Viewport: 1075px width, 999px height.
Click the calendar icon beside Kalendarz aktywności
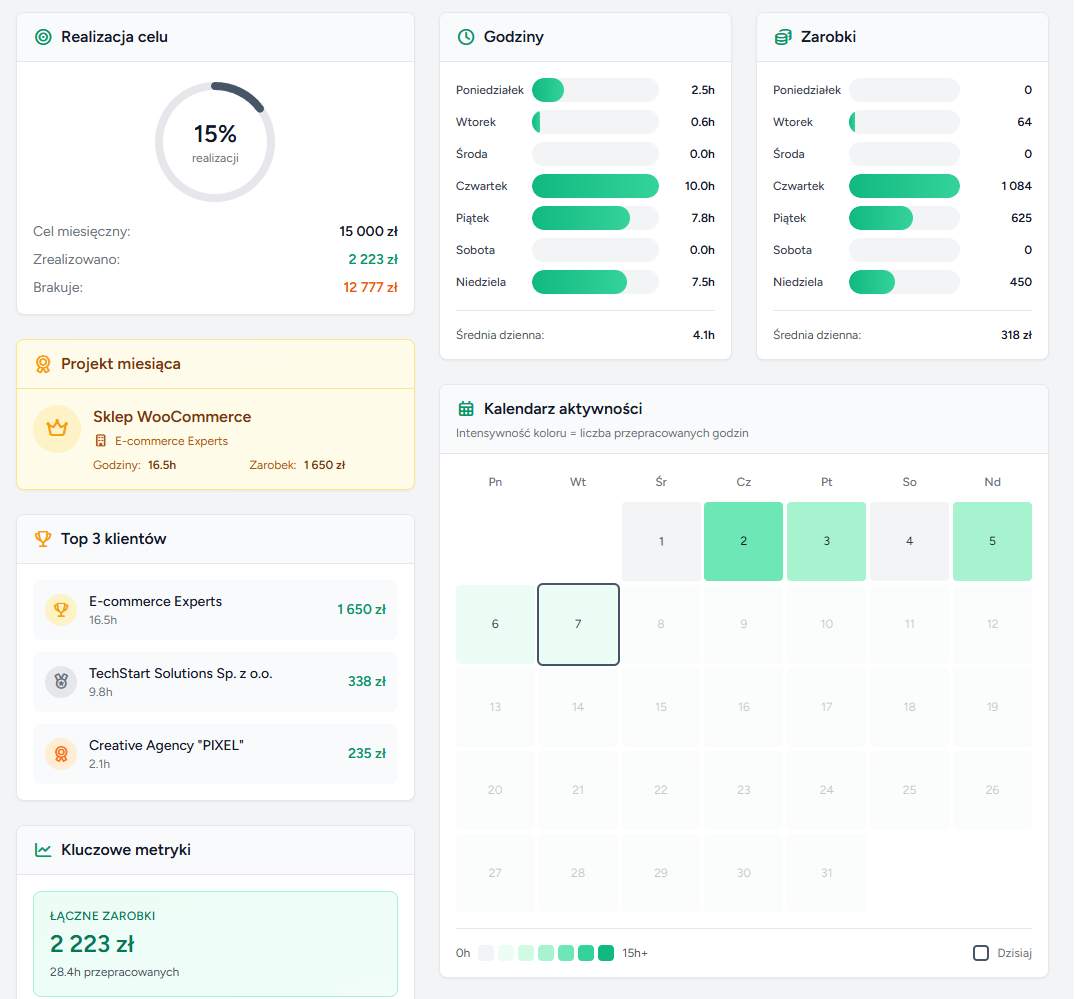point(466,408)
